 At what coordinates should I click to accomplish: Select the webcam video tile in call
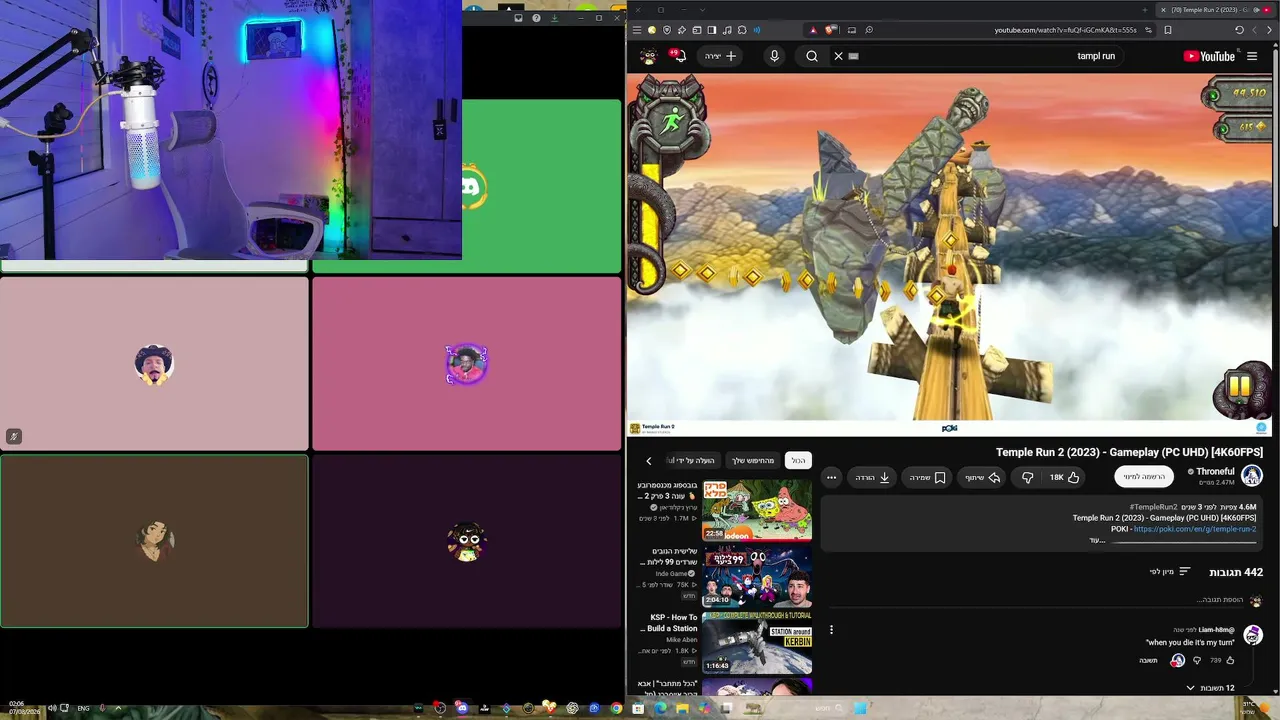coord(231,130)
